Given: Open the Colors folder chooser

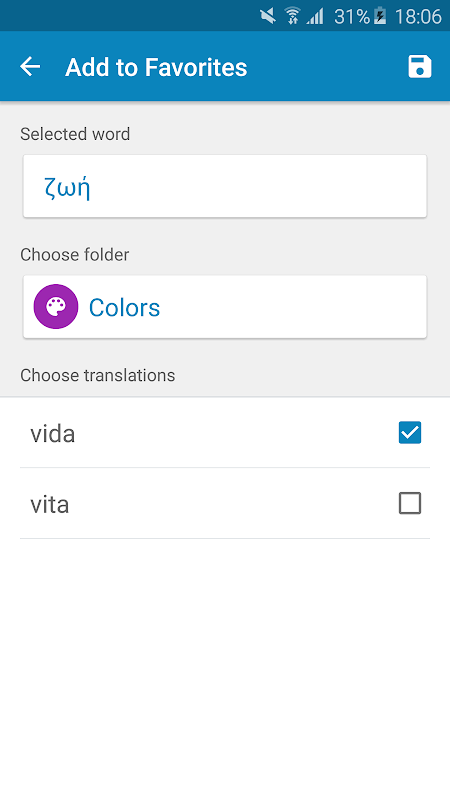Looking at the screenshot, I should [225, 307].
